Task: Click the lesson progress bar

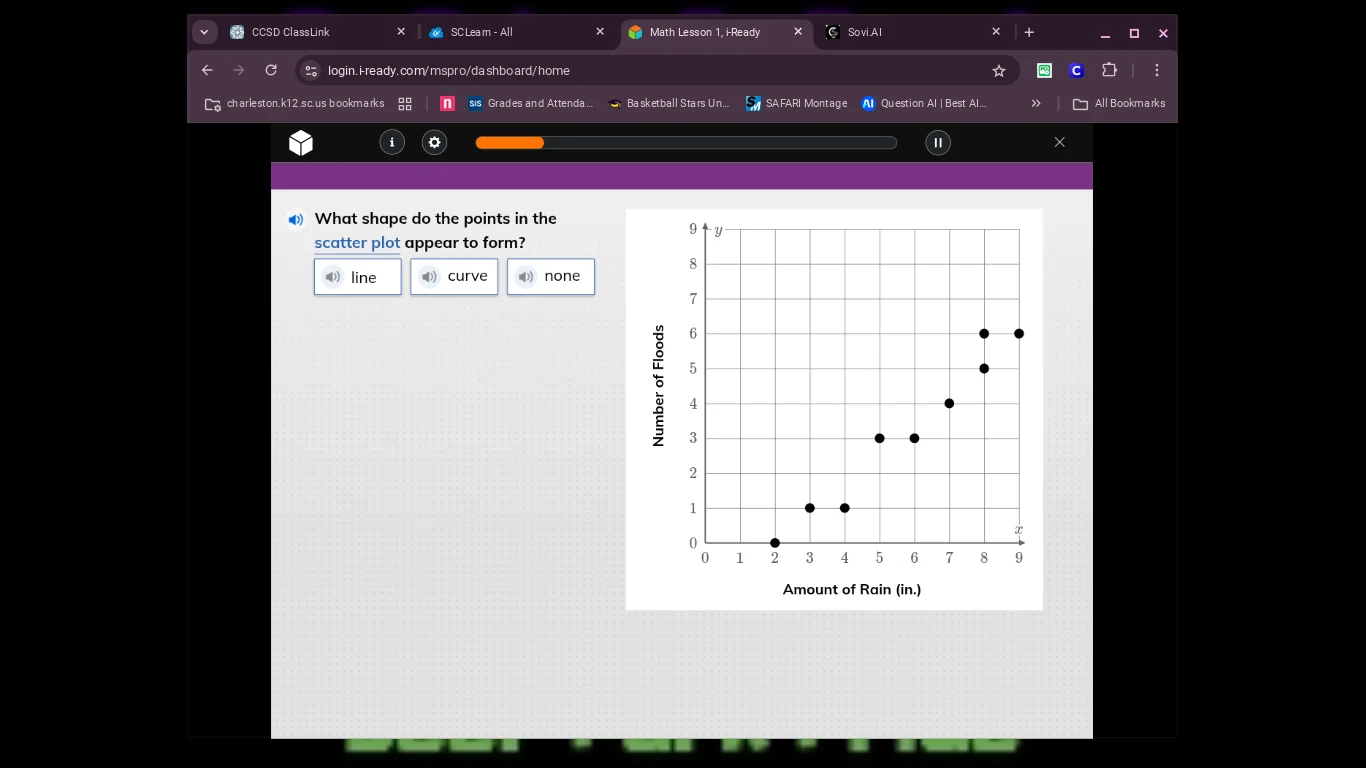Action: click(x=686, y=142)
